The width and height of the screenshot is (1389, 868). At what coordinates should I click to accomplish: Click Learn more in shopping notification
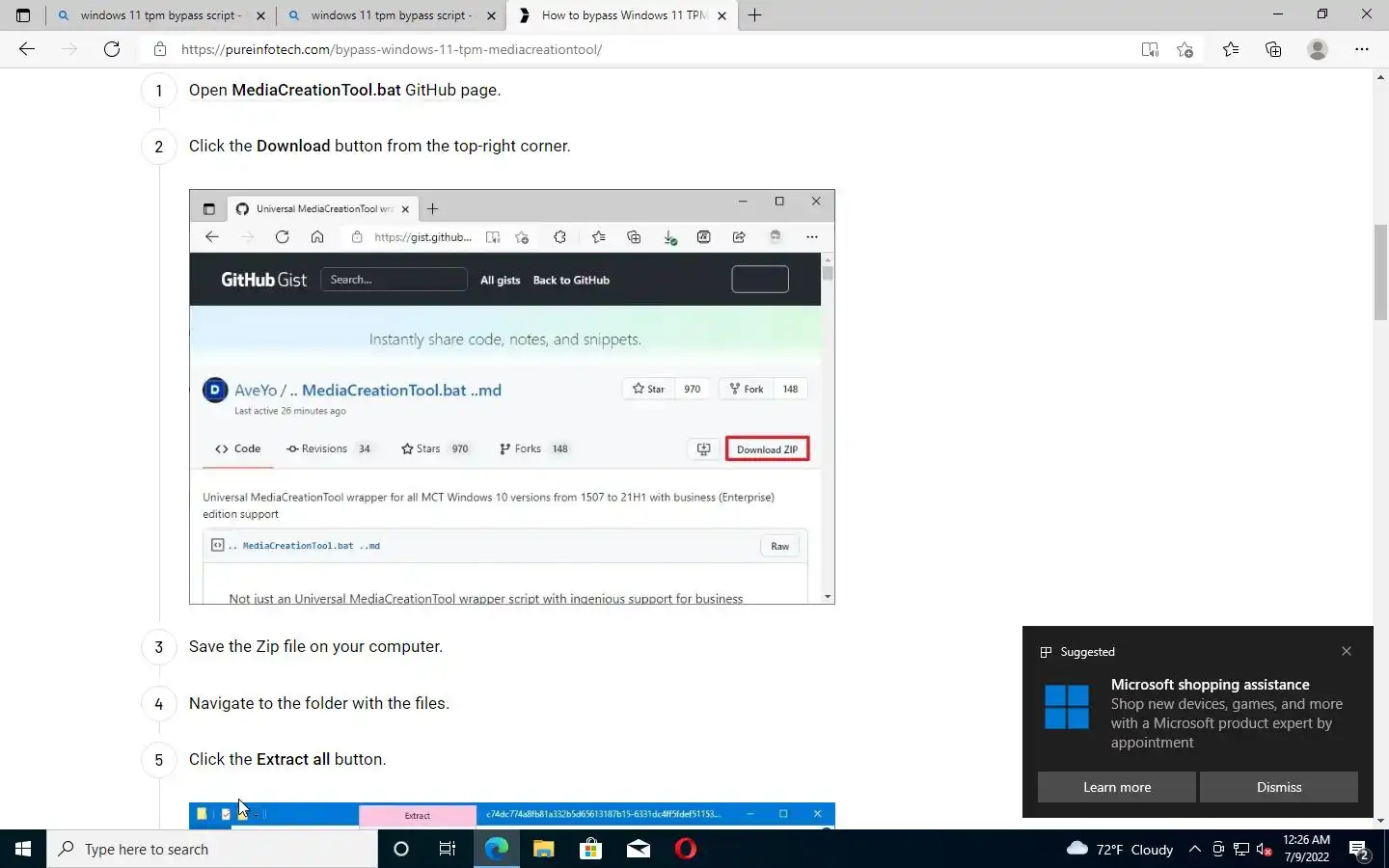click(x=1117, y=787)
